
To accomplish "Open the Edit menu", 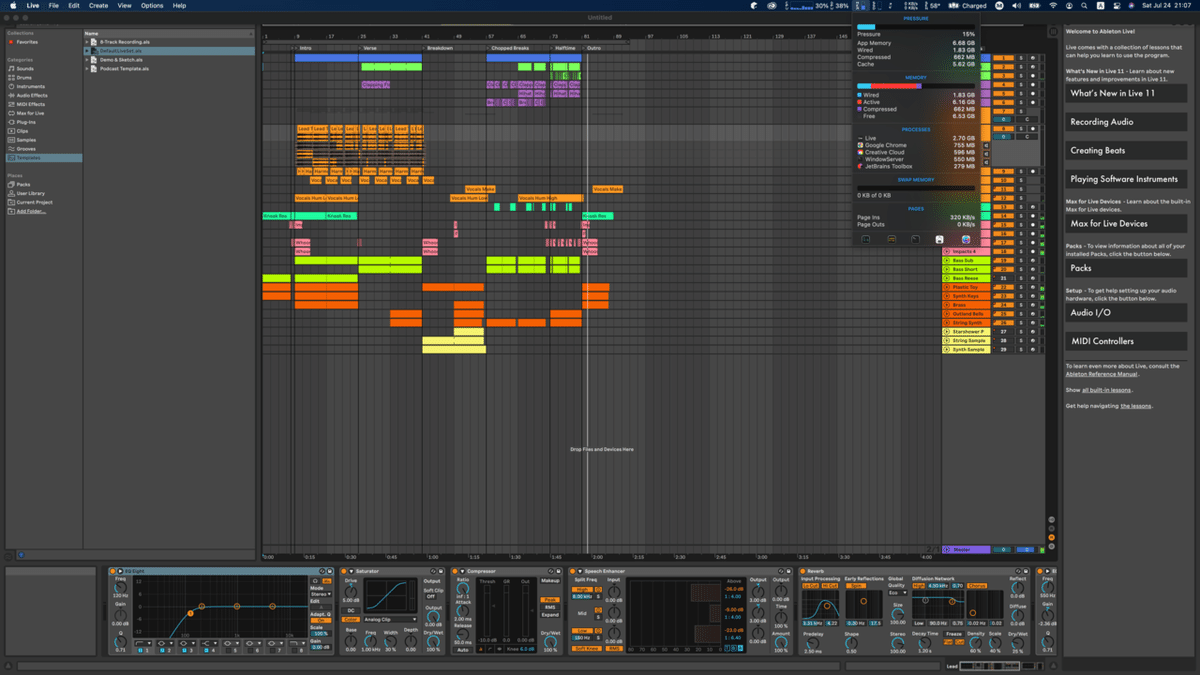I will 74,5.
